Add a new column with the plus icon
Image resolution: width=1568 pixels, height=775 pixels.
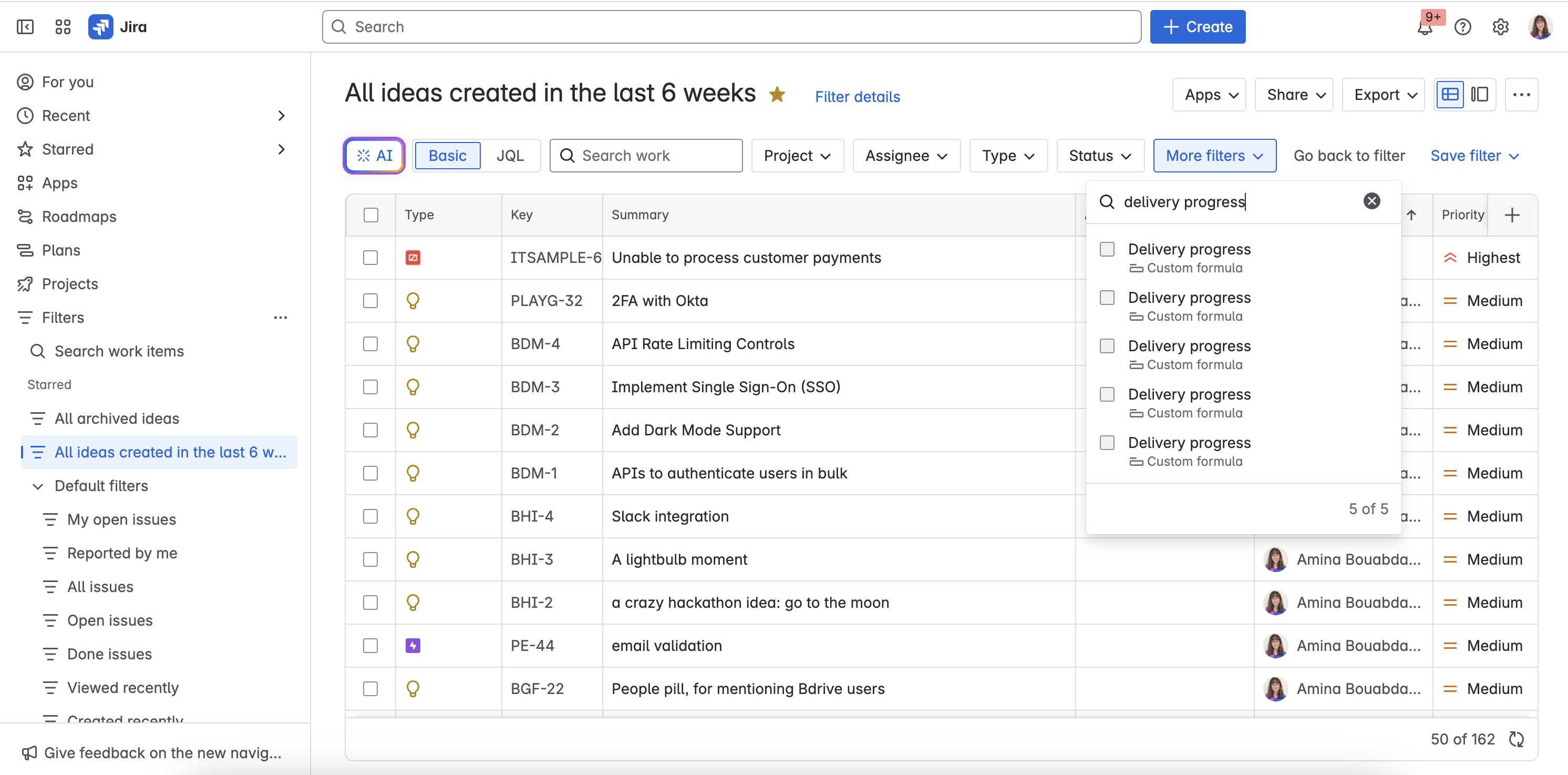pos(1513,215)
